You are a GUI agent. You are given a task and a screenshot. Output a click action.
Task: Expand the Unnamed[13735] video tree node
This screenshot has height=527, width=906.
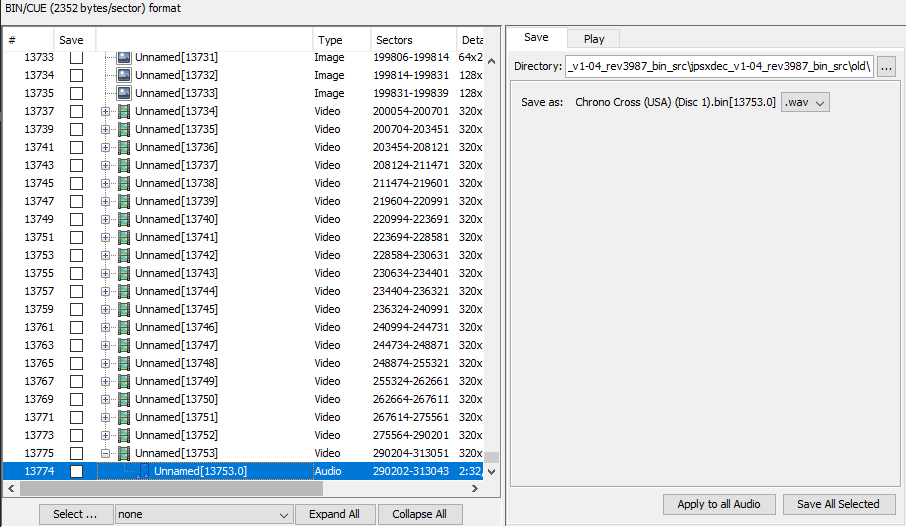click(x=106, y=129)
